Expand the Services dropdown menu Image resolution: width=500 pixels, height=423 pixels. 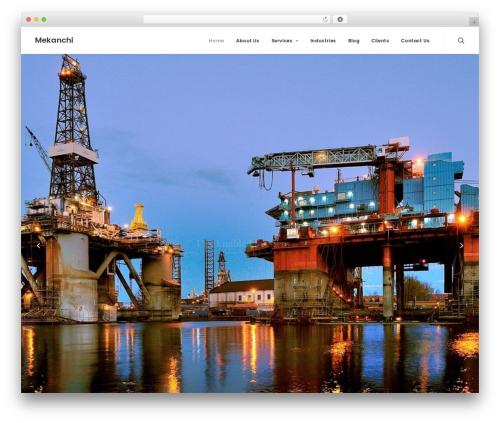click(x=285, y=41)
